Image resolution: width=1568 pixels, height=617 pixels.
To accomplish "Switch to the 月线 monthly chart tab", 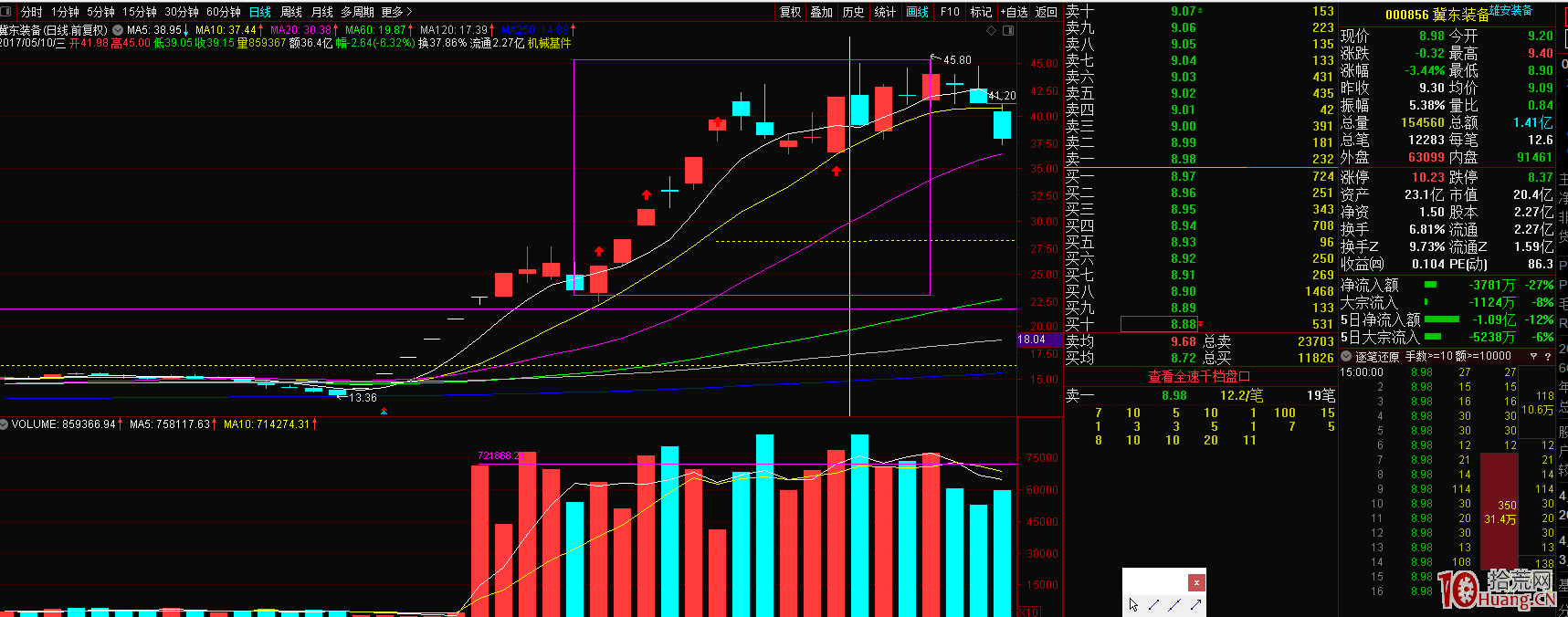I will tap(322, 12).
